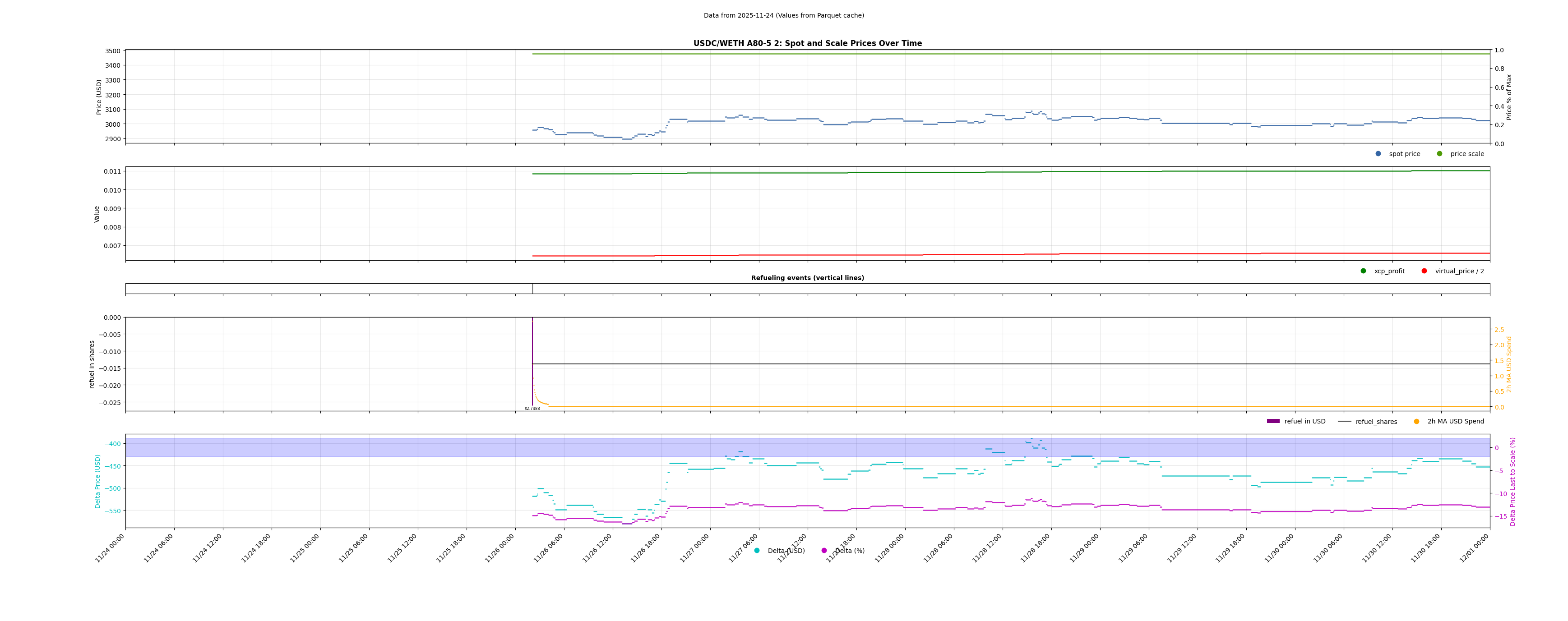Click the refuel in shares axis label
The image size is (1568, 621).
coord(92,364)
